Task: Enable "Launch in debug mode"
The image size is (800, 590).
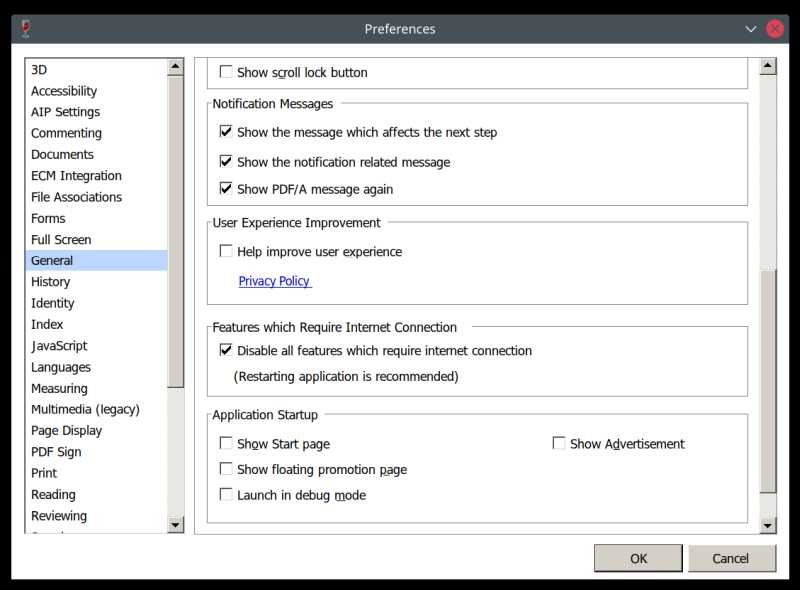Action: (x=226, y=494)
